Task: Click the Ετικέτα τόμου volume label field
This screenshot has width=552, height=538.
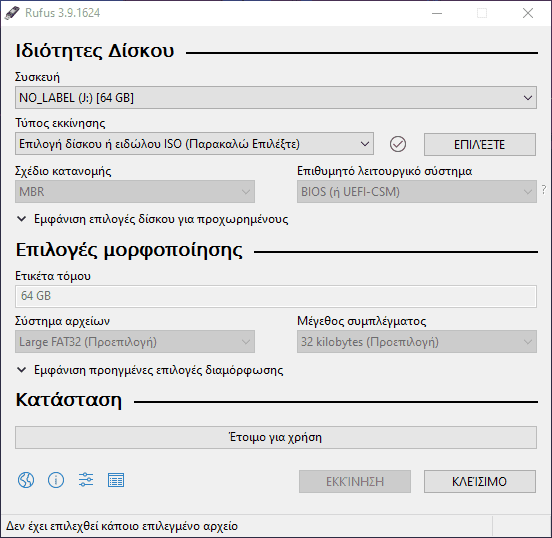Action: (x=276, y=296)
